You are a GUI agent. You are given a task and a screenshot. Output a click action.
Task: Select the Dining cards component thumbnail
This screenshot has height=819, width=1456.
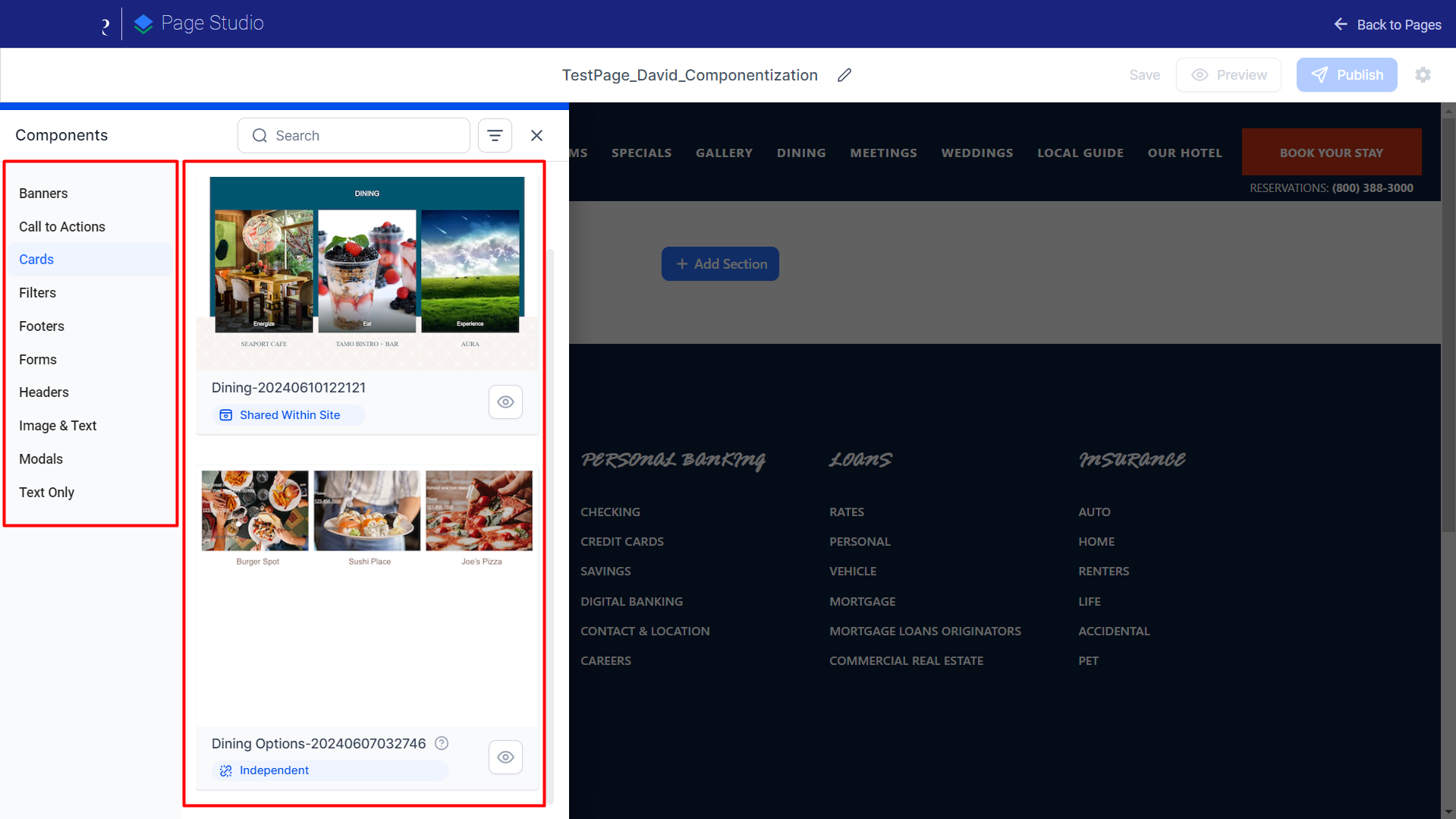tap(367, 273)
